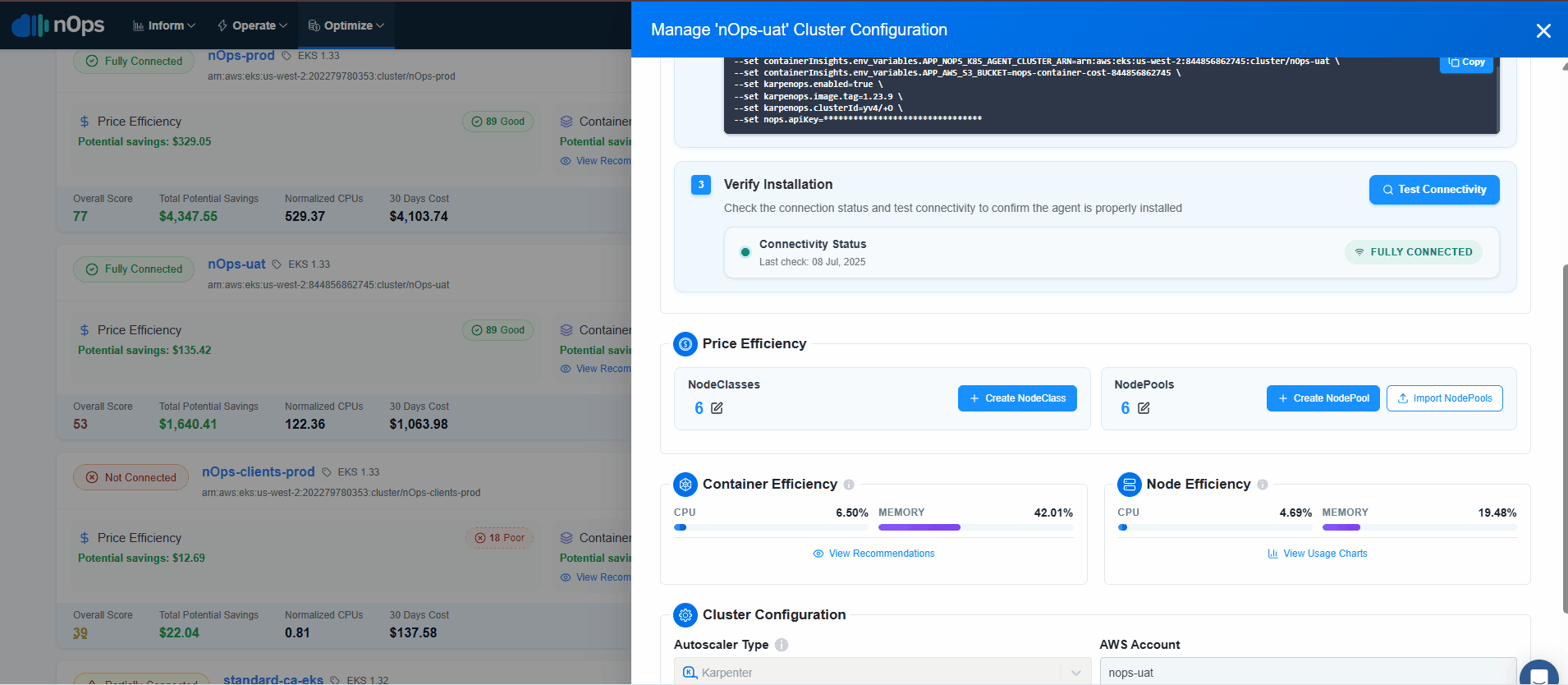Open the nOps-prod cluster link
Viewport: 1568px width, 685px height.
click(241, 55)
